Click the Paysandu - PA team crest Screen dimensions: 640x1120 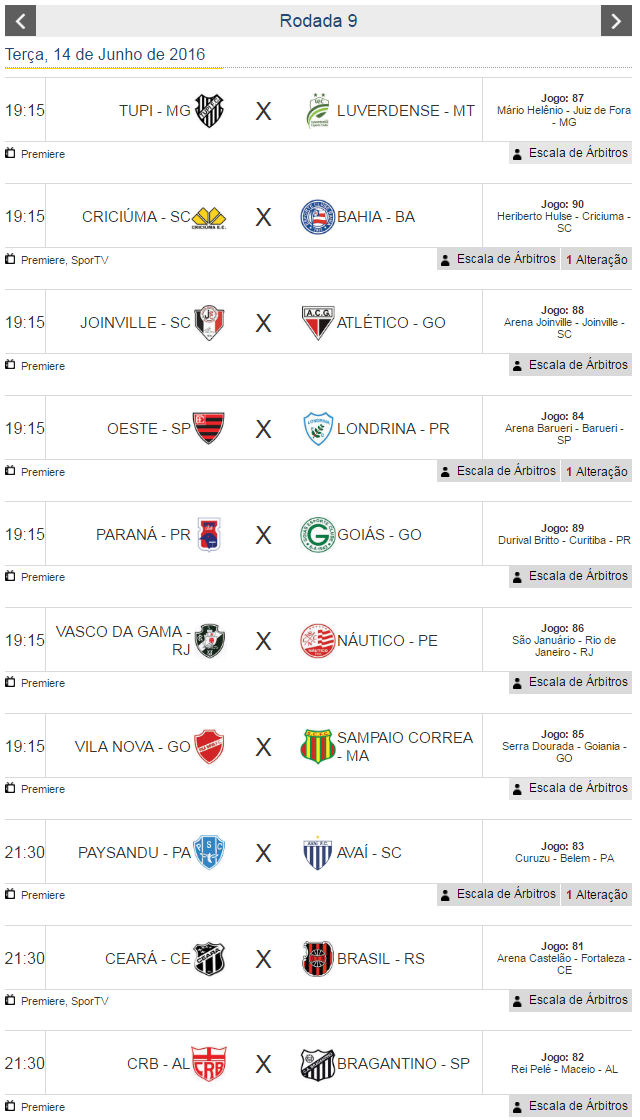[x=209, y=852]
